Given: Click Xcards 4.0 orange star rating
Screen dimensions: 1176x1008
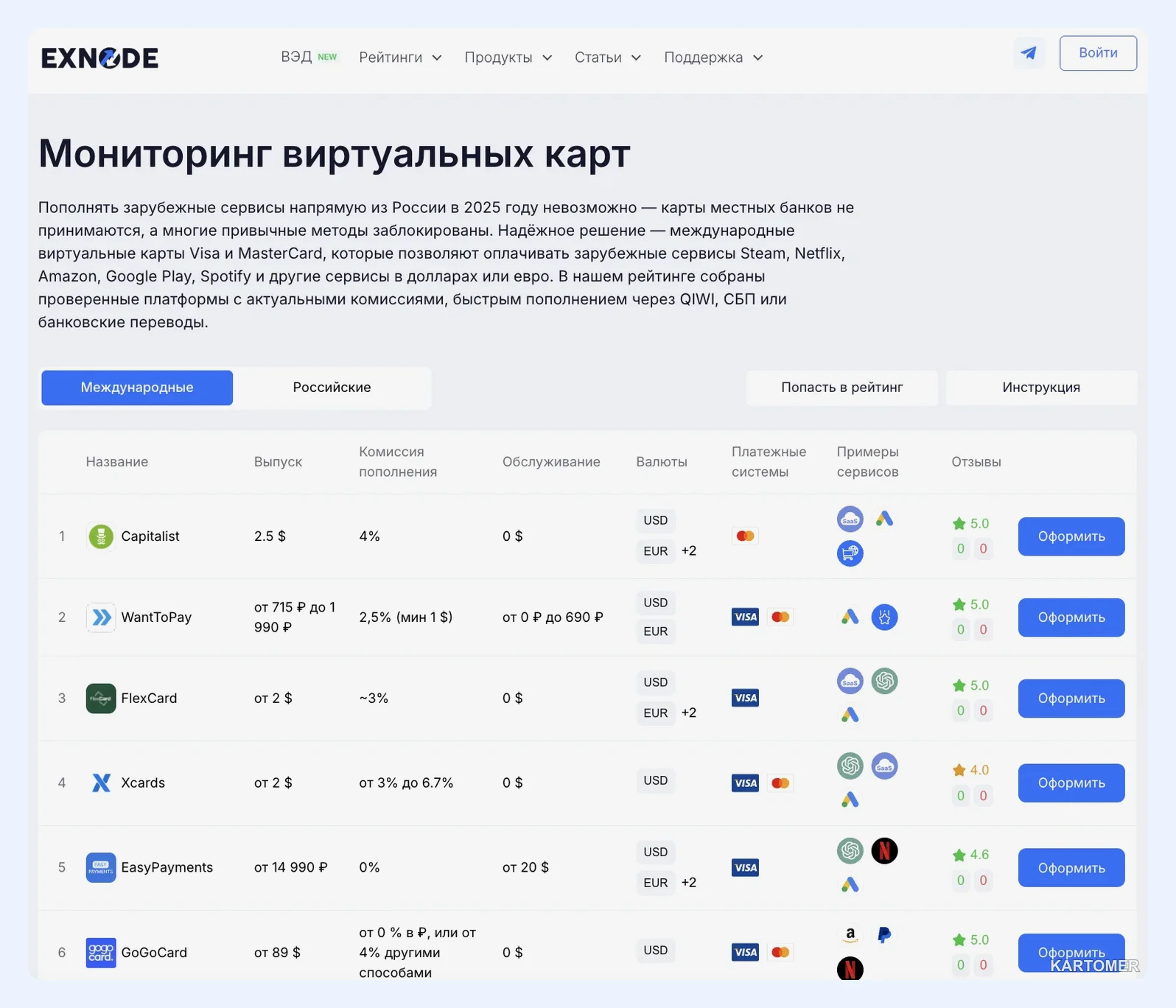Looking at the screenshot, I should (x=970, y=771).
